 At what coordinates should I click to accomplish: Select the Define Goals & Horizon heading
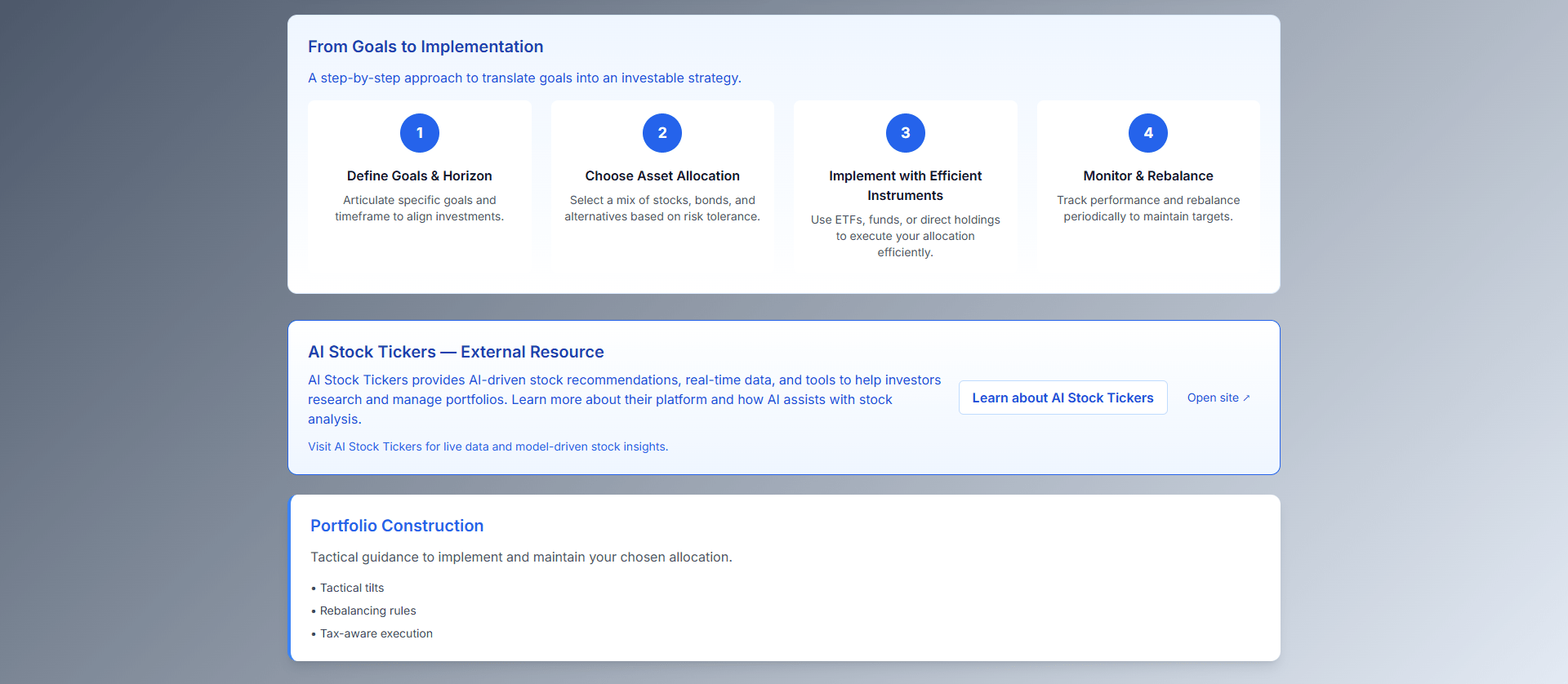[x=419, y=175]
